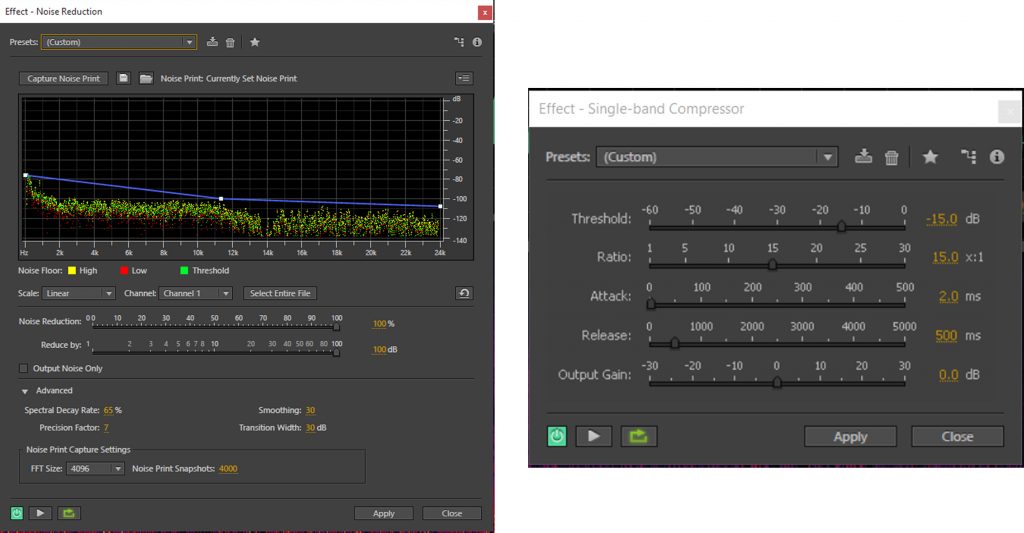This screenshot has height=533, width=1024.
Task: Click the Noise Print Snapshots value field
Action: [x=228, y=468]
